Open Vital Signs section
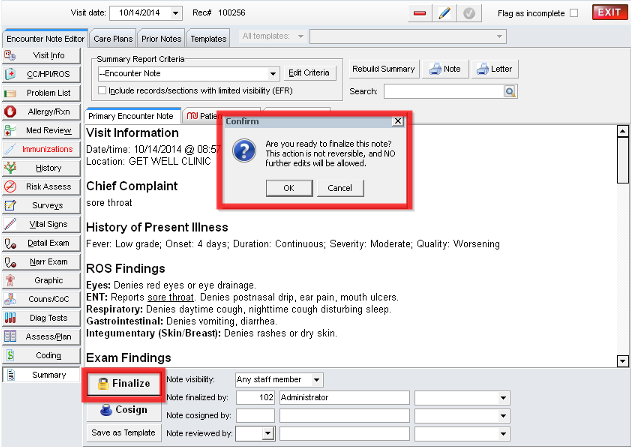The height and width of the screenshot is (447, 631). point(41,224)
